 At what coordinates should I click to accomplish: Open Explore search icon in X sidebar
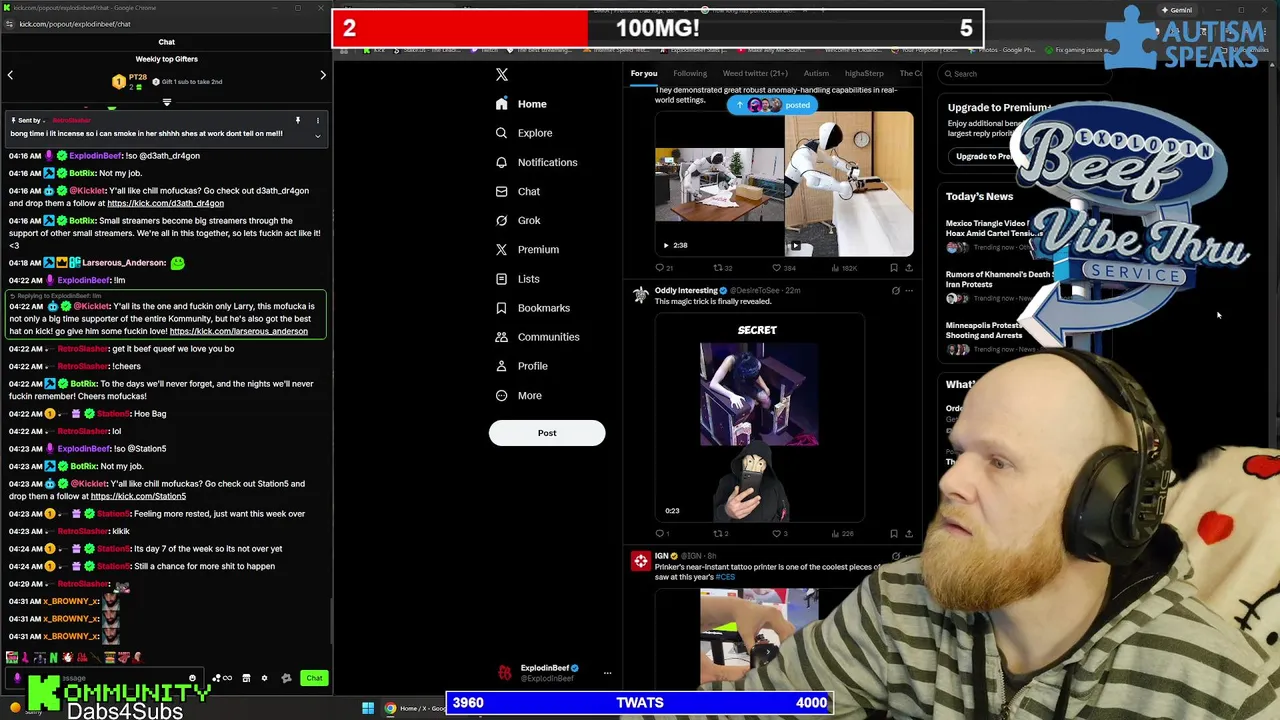pos(501,133)
